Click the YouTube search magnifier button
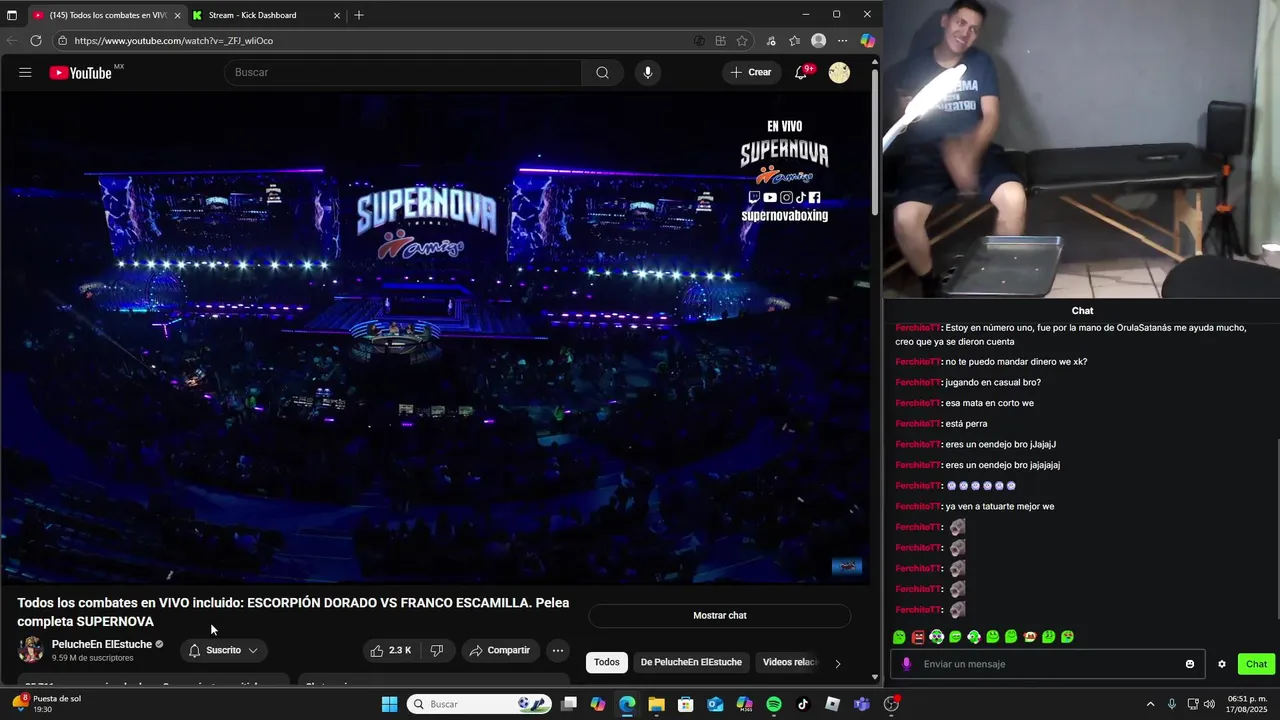 [602, 72]
